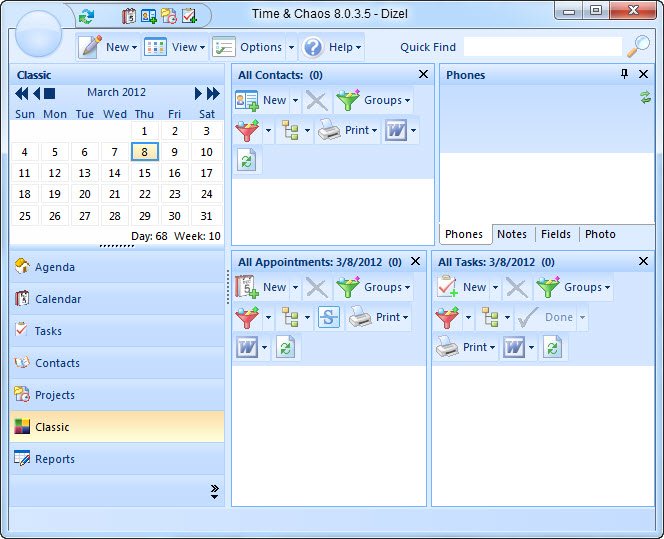Select March 15 in the calendar
Image resolution: width=664 pixels, height=539 pixels.
pos(144,173)
